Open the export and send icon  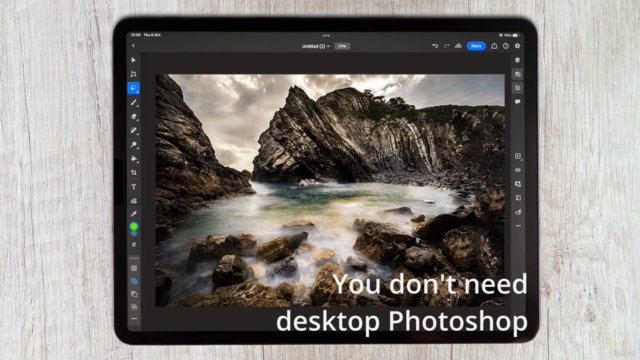click(x=494, y=46)
